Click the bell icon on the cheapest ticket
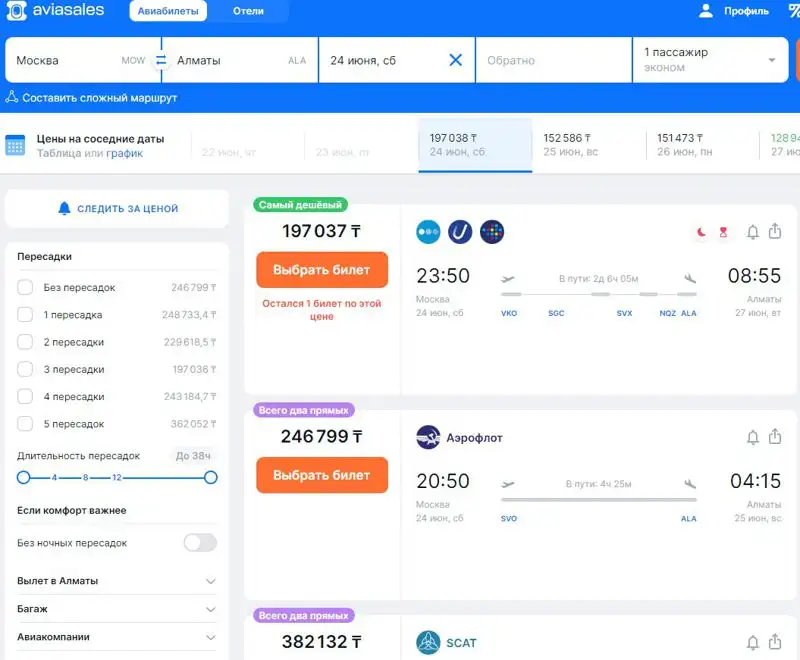Viewport: 800px width, 660px height. [753, 231]
